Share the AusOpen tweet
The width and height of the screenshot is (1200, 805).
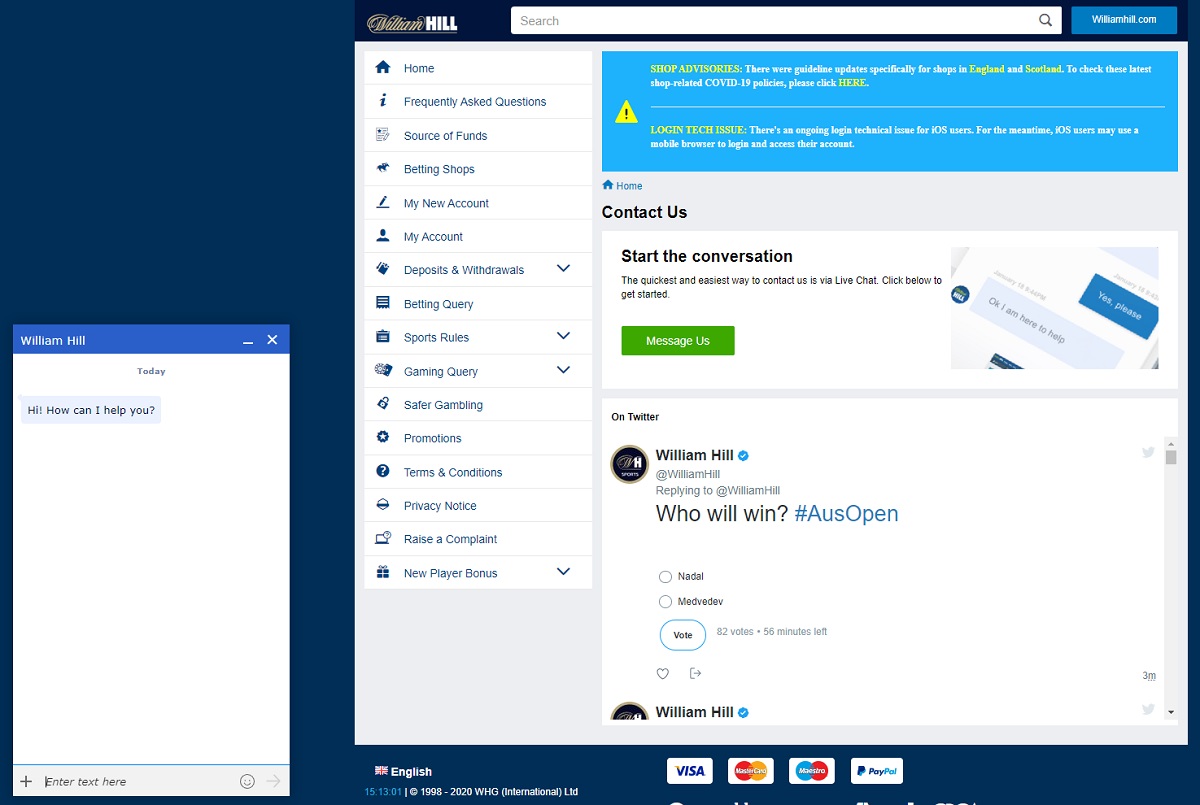[x=695, y=674]
